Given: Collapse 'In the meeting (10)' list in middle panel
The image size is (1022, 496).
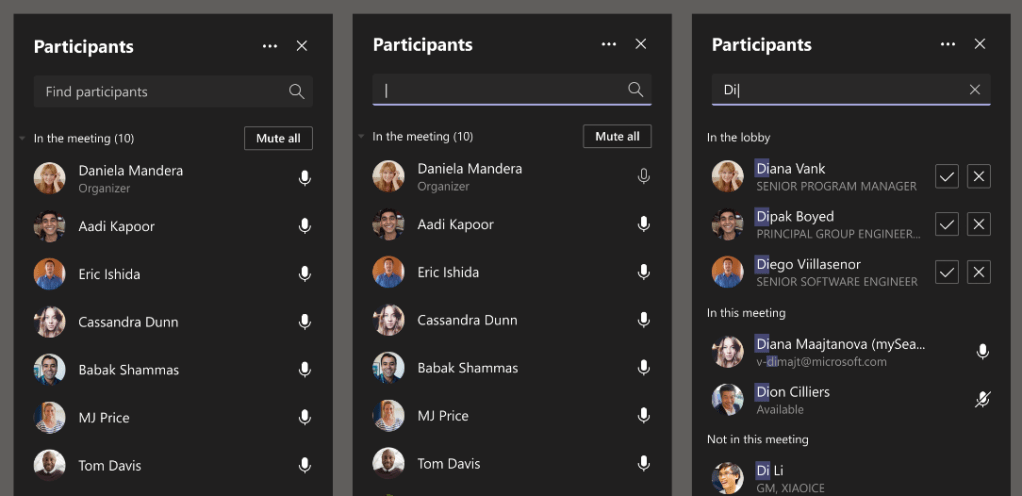Looking at the screenshot, I should tap(362, 137).
